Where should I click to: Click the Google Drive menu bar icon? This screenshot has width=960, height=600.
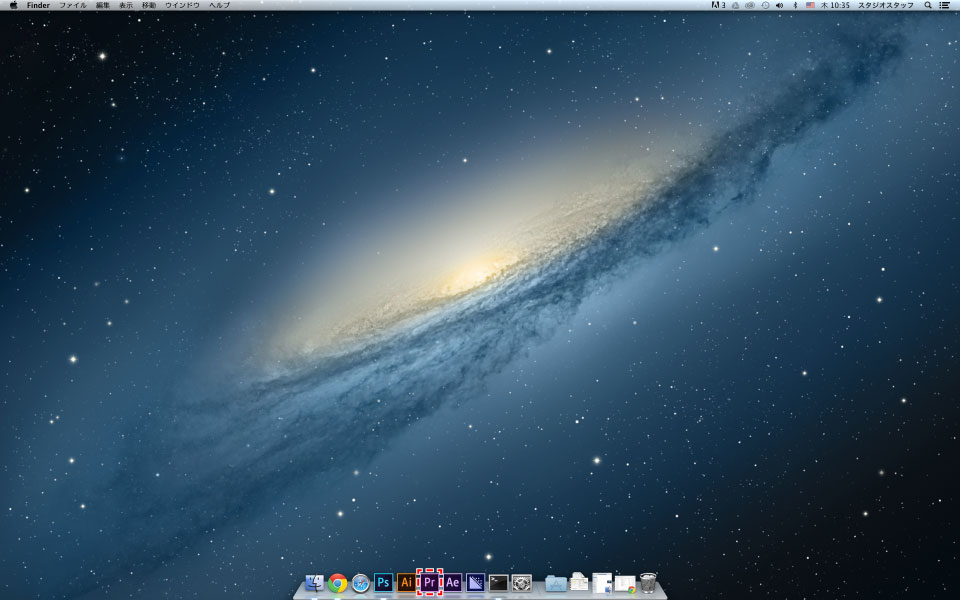pyautogui.click(x=735, y=5)
